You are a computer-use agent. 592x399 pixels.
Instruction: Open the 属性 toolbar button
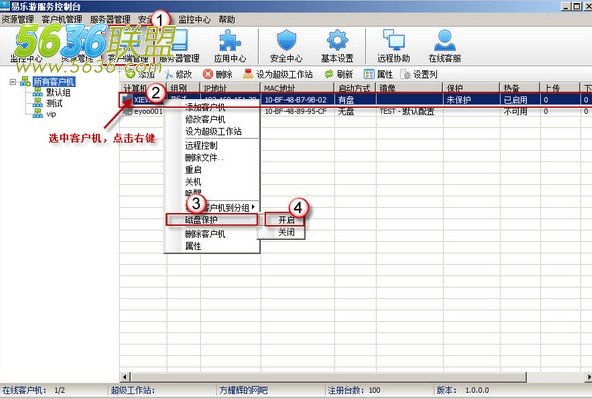pos(378,74)
